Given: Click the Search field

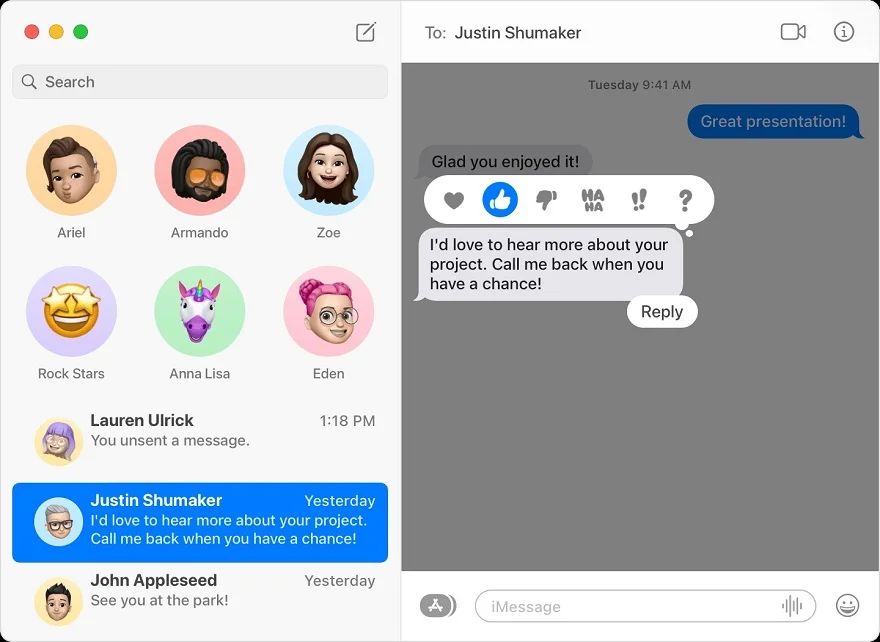Looking at the screenshot, I should coord(200,82).
